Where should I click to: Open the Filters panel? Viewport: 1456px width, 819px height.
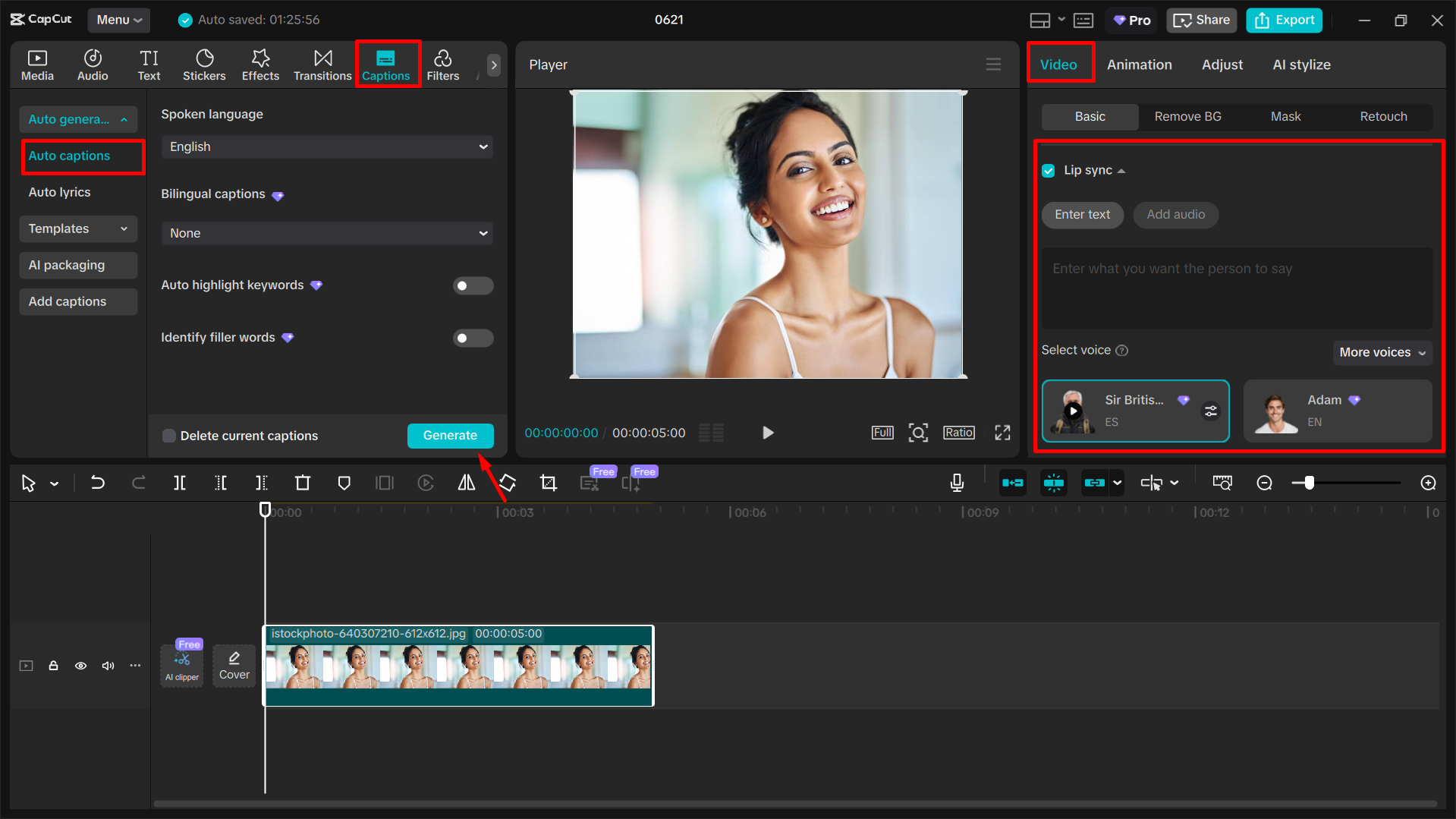click(443, 65)
